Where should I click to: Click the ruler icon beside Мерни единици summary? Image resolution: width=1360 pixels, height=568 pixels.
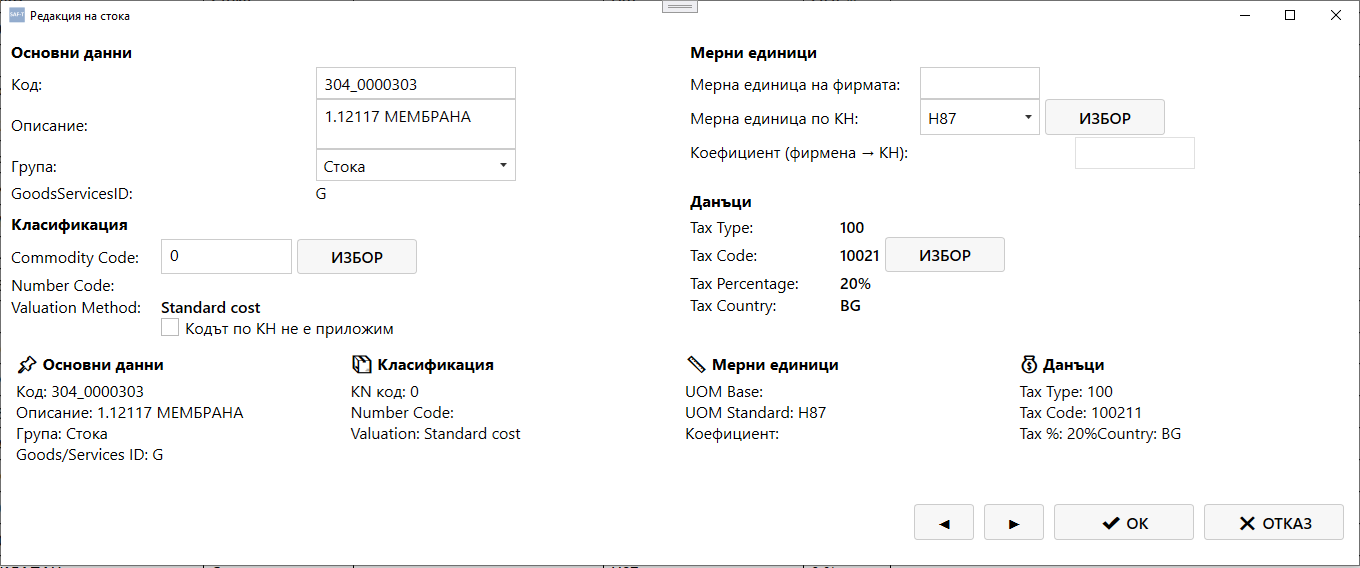coord(696,365)
